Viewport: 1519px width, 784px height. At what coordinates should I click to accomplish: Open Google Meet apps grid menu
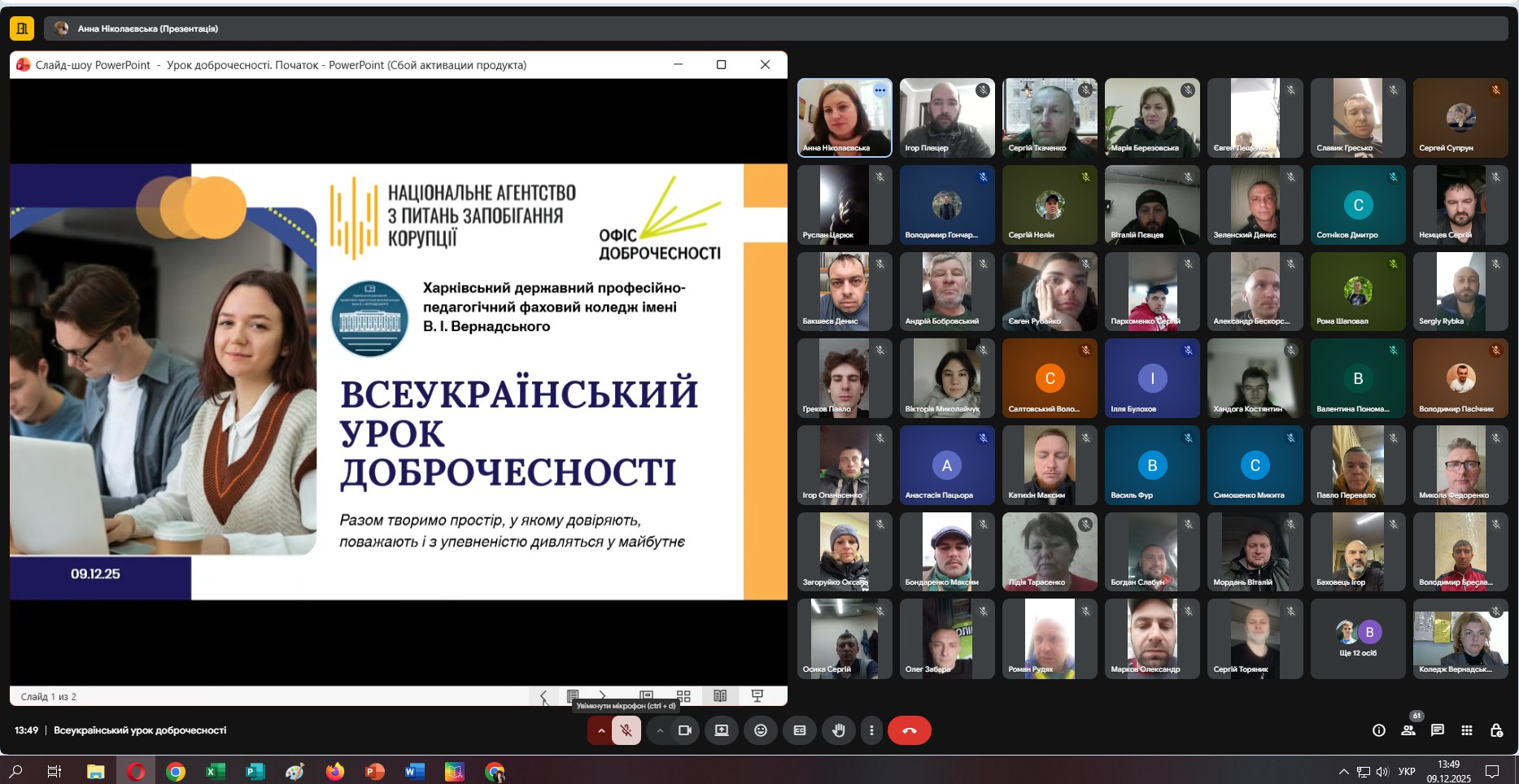coord(1464,730)
